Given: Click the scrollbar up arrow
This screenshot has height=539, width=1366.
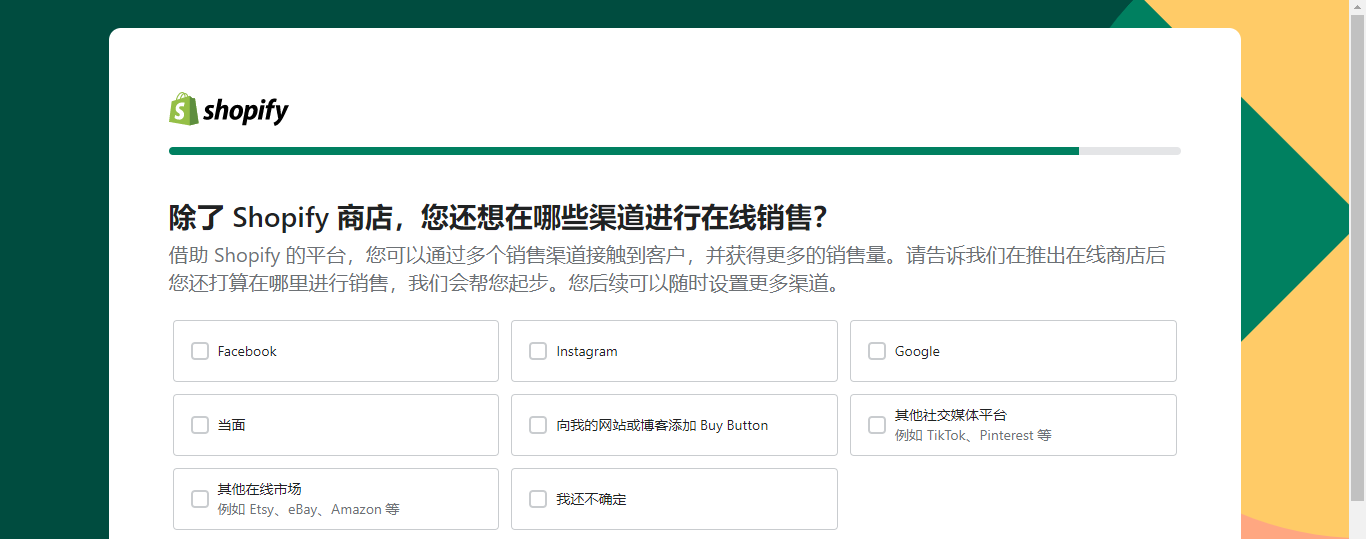Looking at the screenshot, I should click(x=1357, y=7).
